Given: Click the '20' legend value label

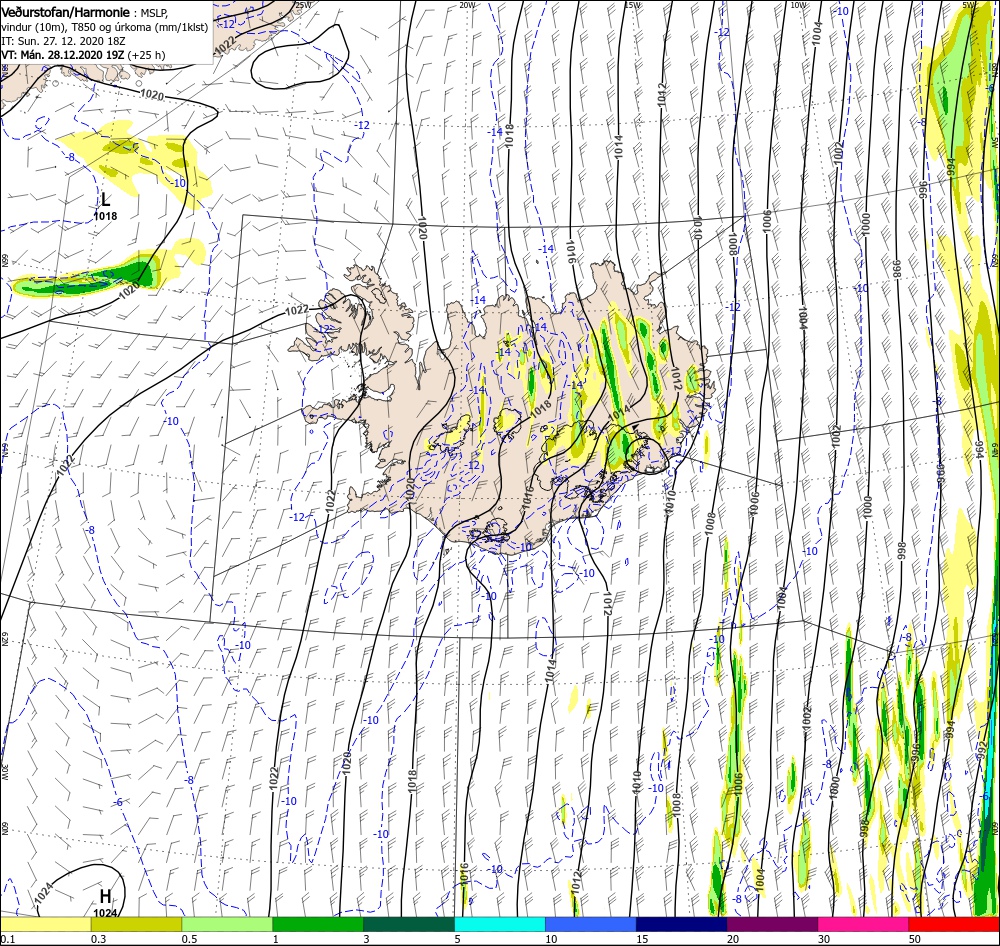Looking at the screenshot, I should click(733, 939).
